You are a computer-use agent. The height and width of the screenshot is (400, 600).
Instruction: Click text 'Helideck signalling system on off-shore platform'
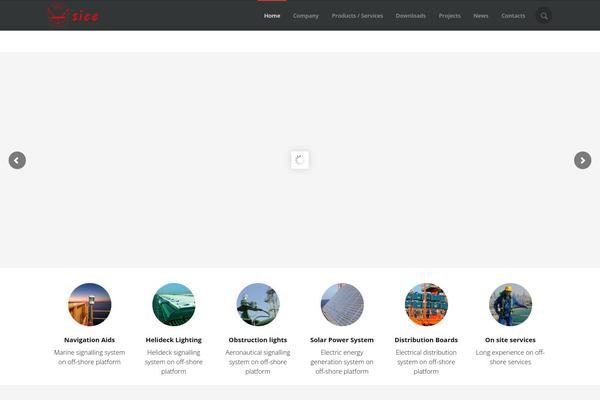tap(174, 362)
